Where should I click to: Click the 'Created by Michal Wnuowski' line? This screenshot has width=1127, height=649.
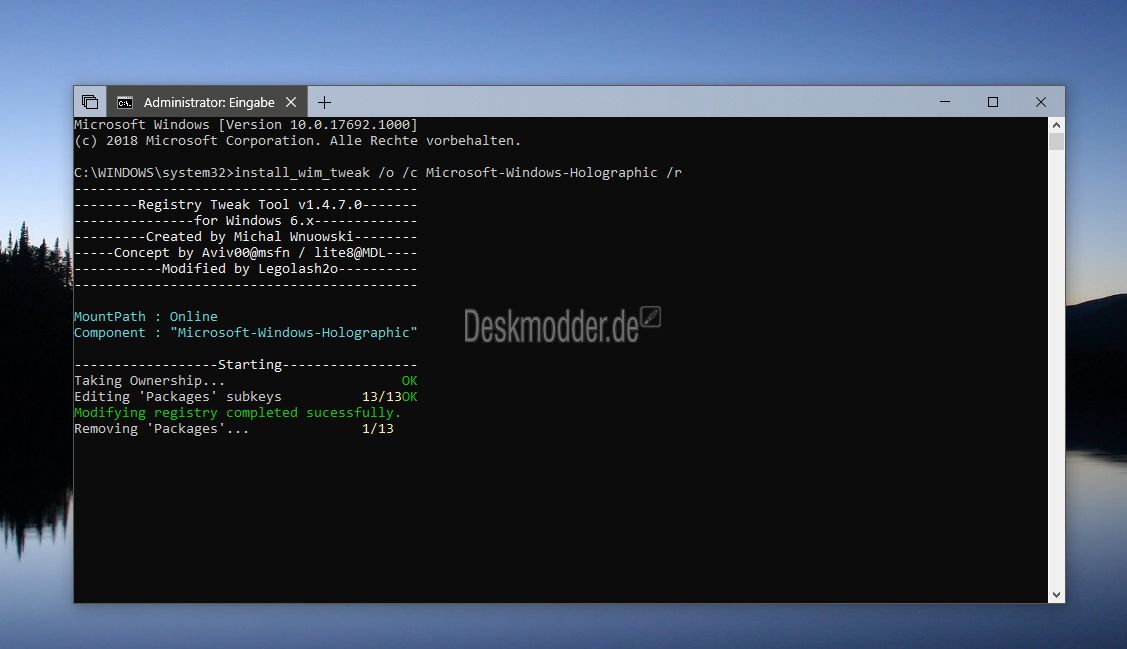pos(246,236)
